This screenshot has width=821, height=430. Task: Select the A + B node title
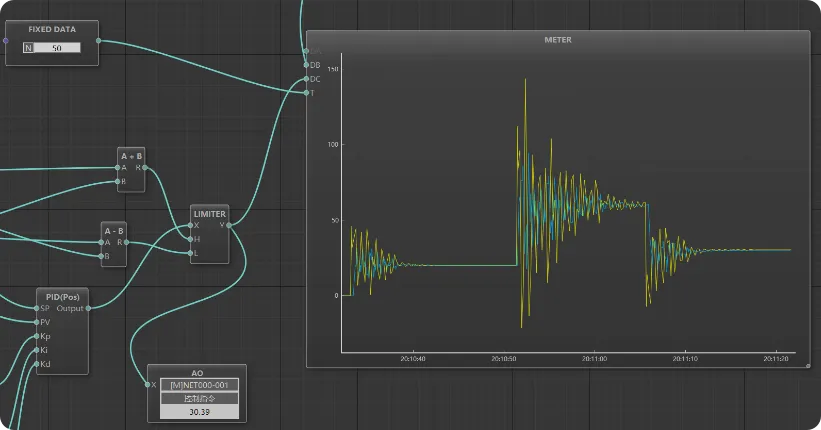click(131, 156)
